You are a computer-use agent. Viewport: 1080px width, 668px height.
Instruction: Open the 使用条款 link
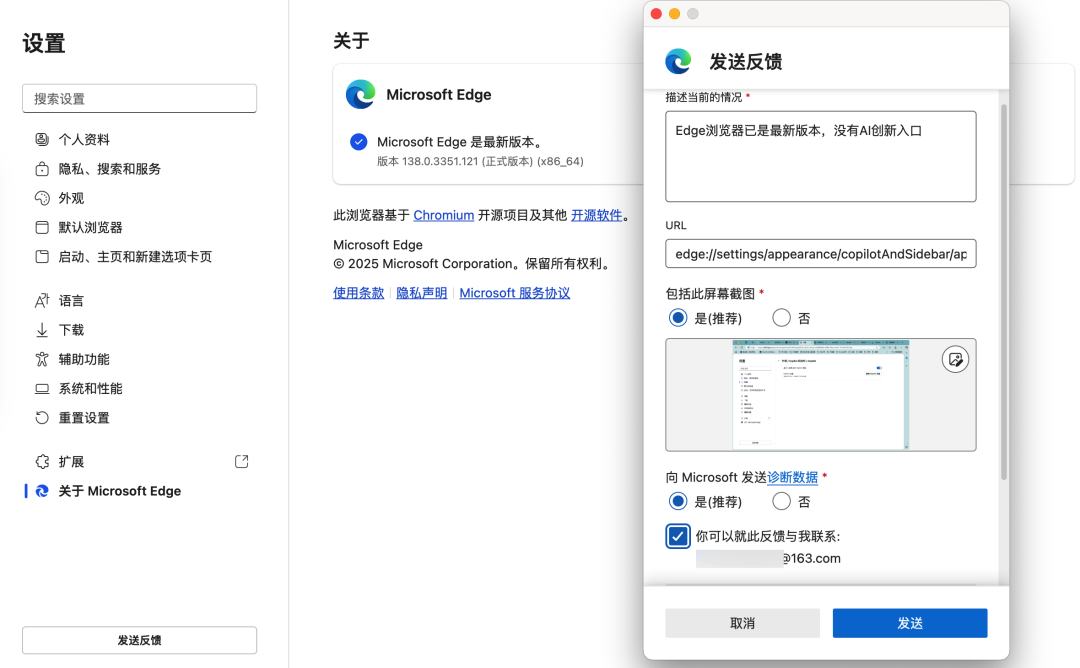359,293
